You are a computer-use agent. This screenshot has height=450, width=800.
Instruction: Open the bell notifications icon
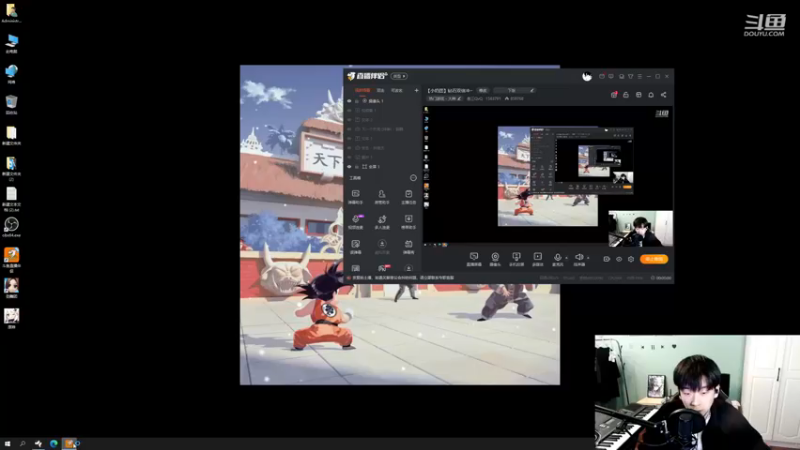click(651, 95)
